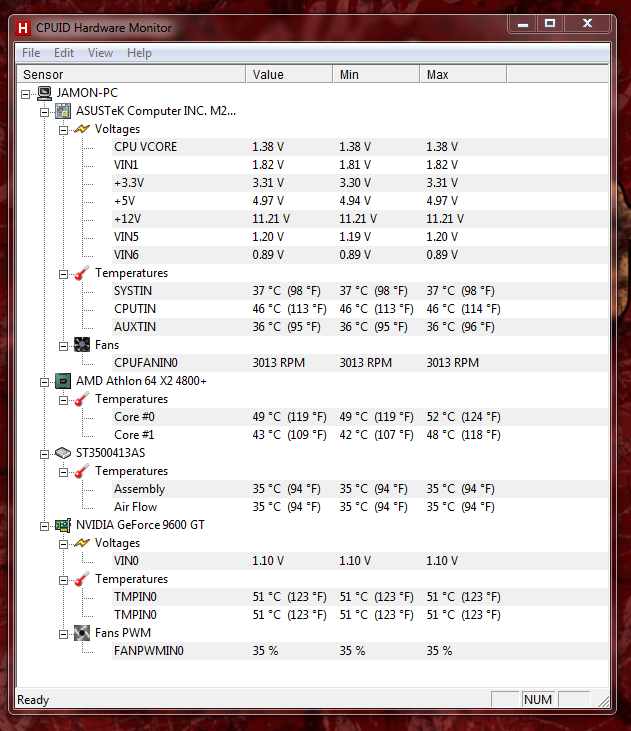Image resolution: width=631 pixels, height=731 pixels.
Task: Select the Air Flow temperature row
Action: point(360,507)
